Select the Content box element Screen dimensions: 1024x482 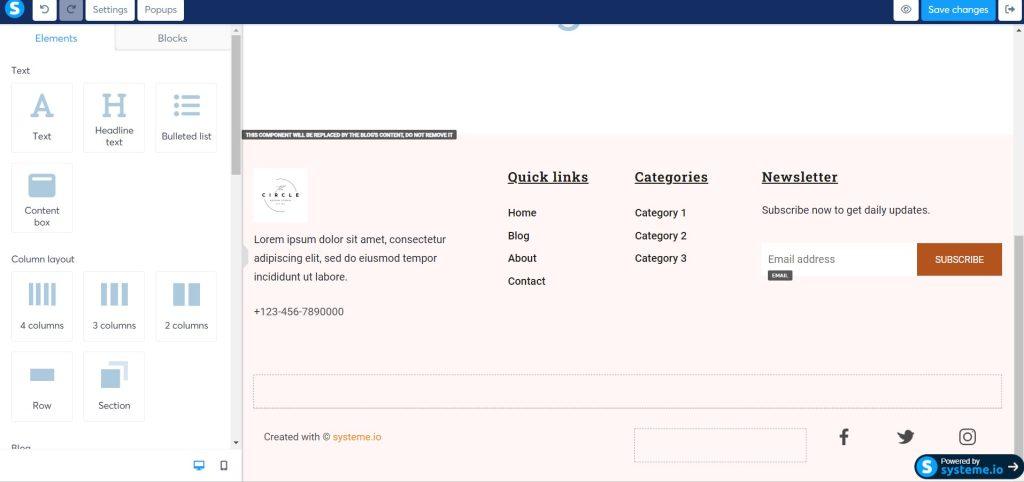(x=42, y=198)
